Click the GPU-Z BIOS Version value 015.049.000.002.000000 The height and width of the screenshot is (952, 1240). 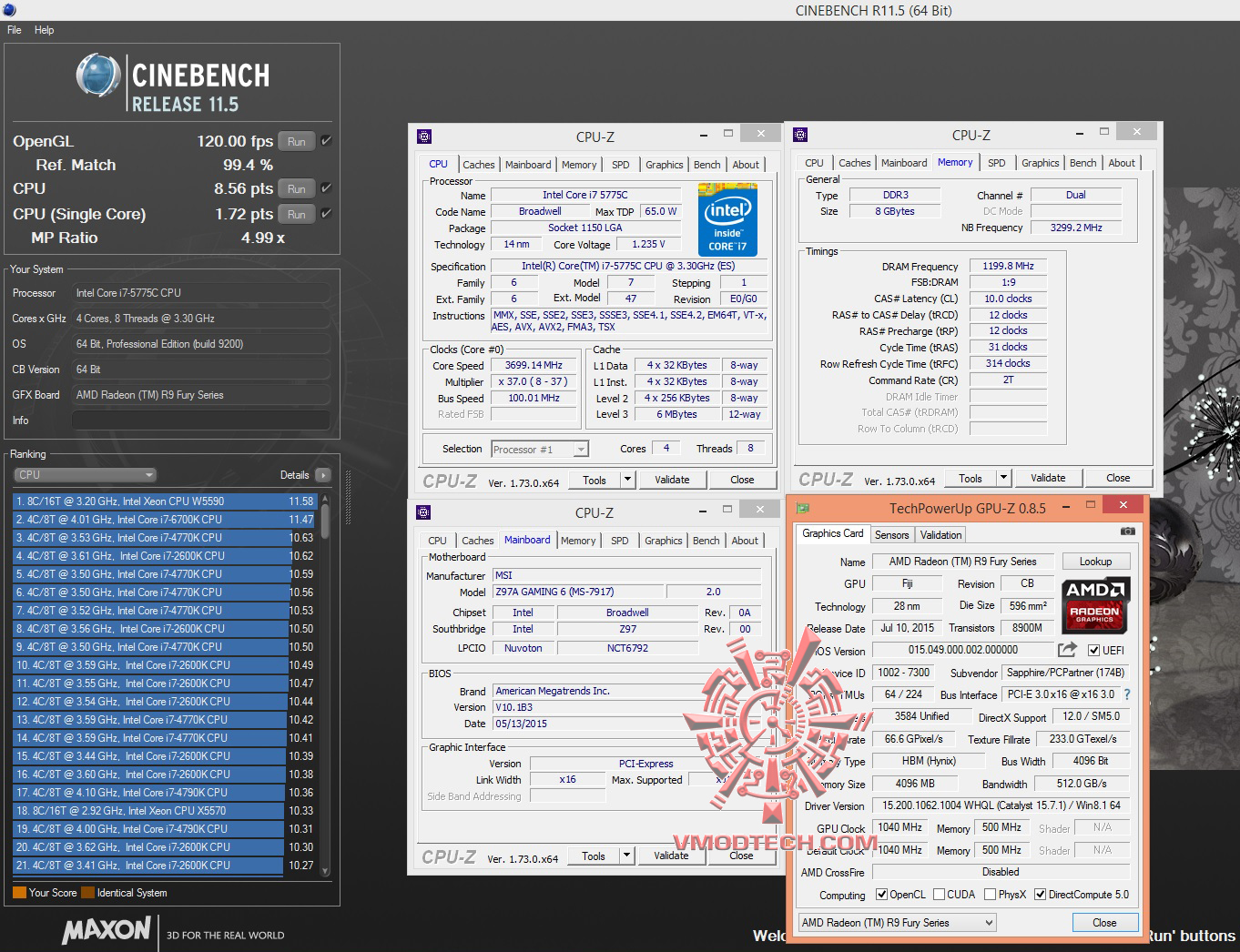tap(963, 650)
